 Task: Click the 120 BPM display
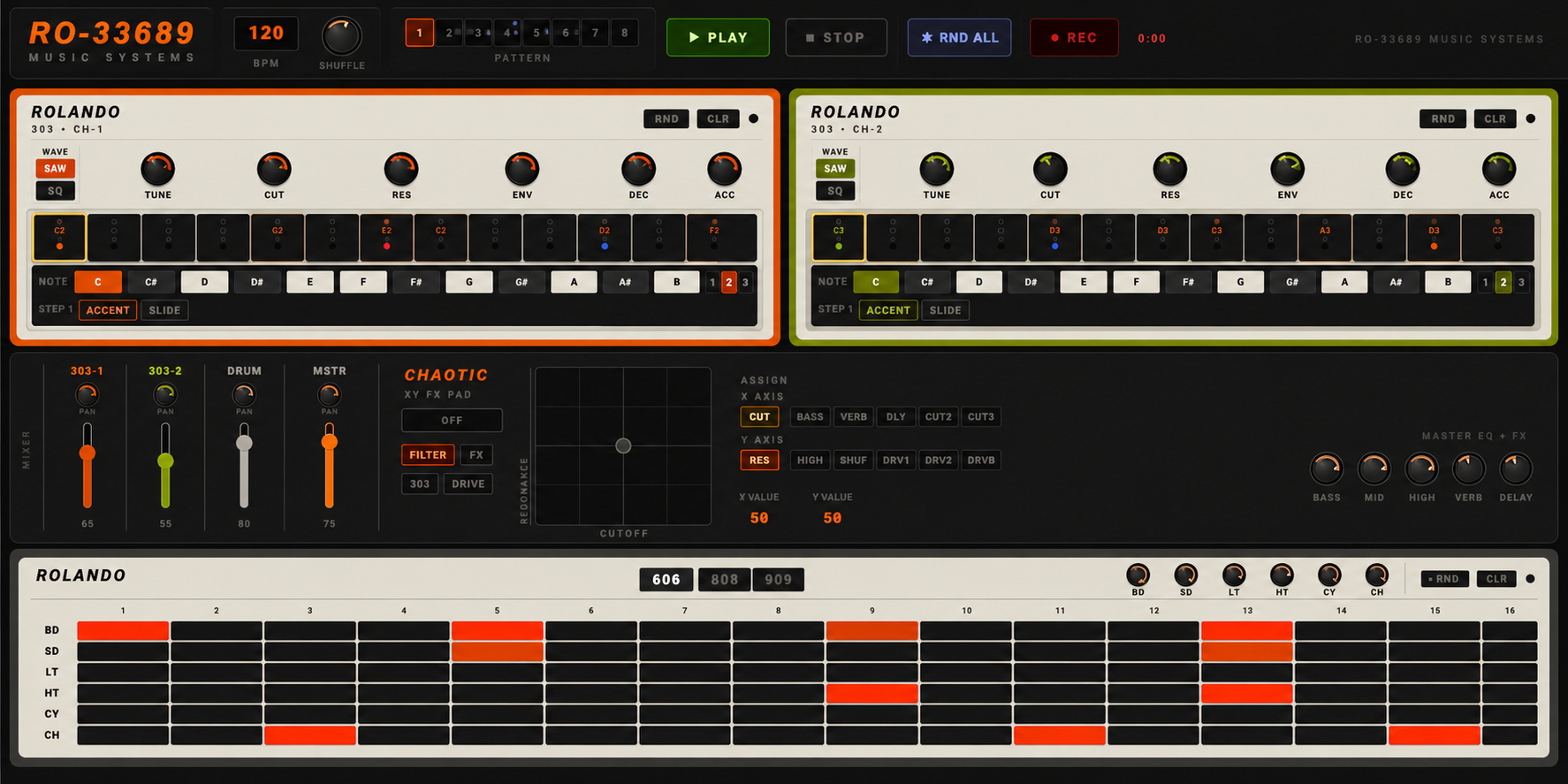click(266, 34)
